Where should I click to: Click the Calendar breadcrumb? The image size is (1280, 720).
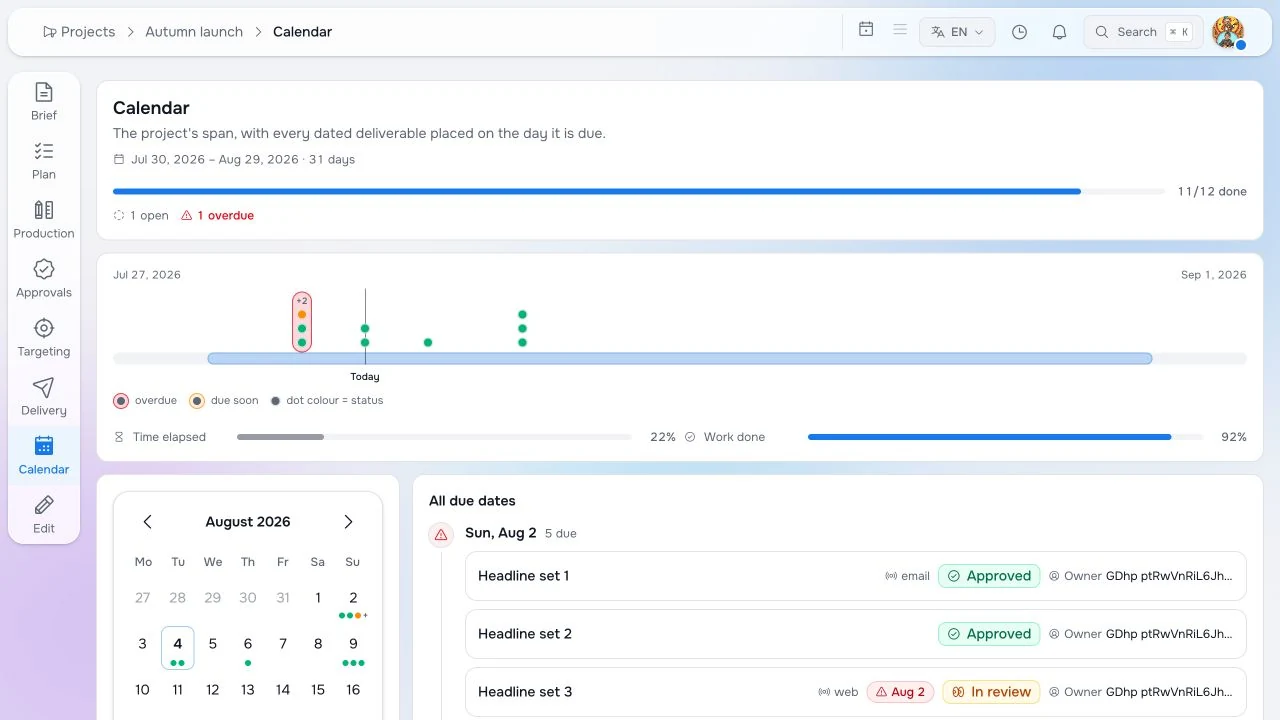pyautogui.click(x=302, y=32)
